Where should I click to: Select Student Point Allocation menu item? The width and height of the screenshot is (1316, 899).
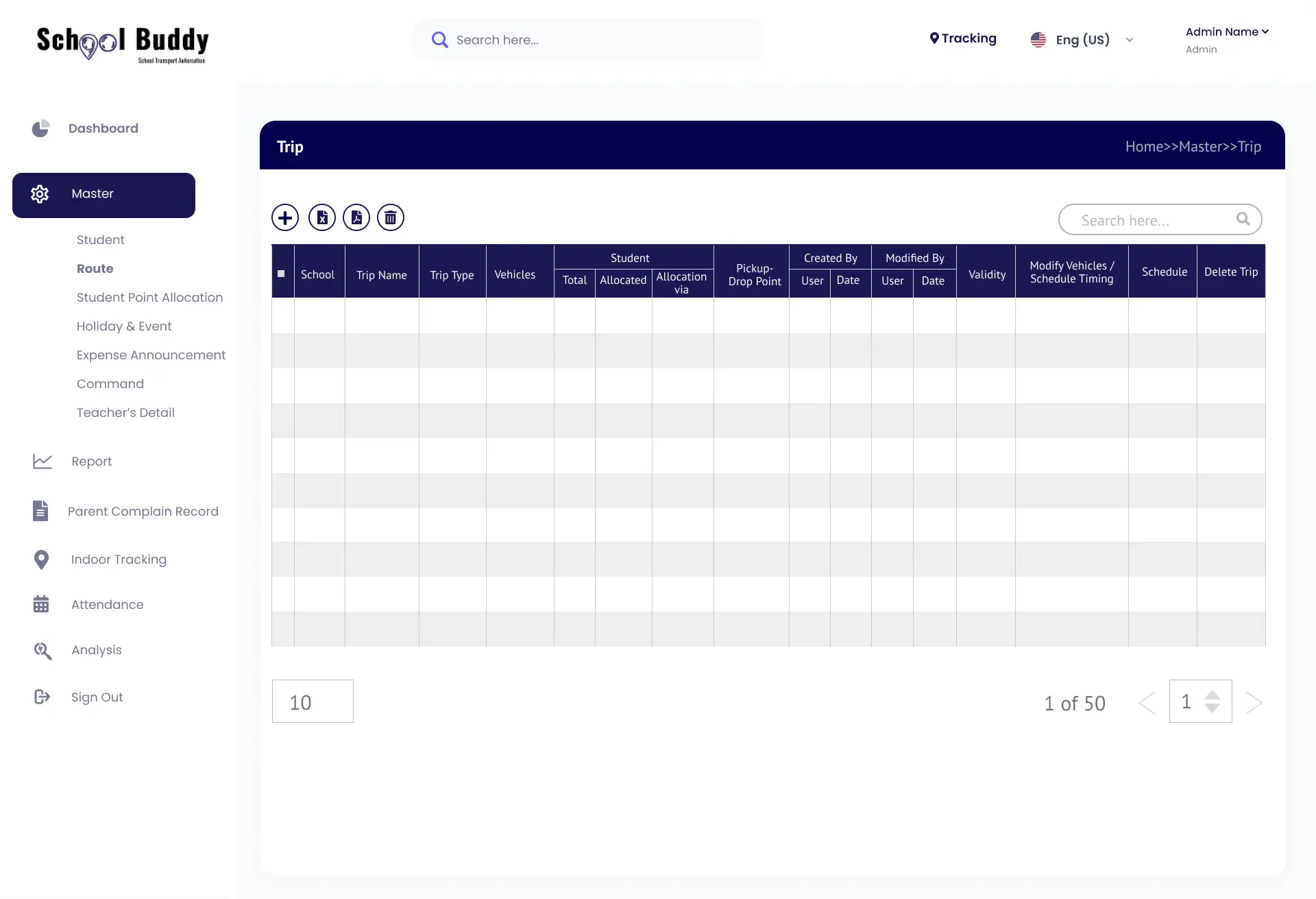[x=149, y=298]
